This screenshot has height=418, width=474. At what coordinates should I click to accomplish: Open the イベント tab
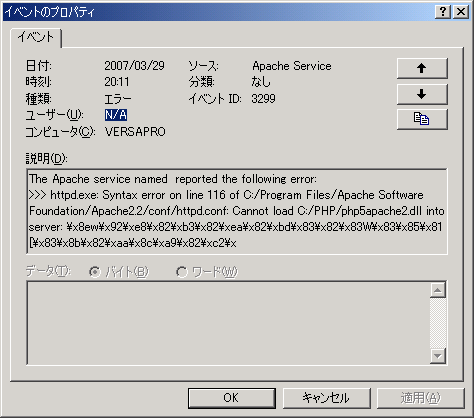tap(36, 37)
